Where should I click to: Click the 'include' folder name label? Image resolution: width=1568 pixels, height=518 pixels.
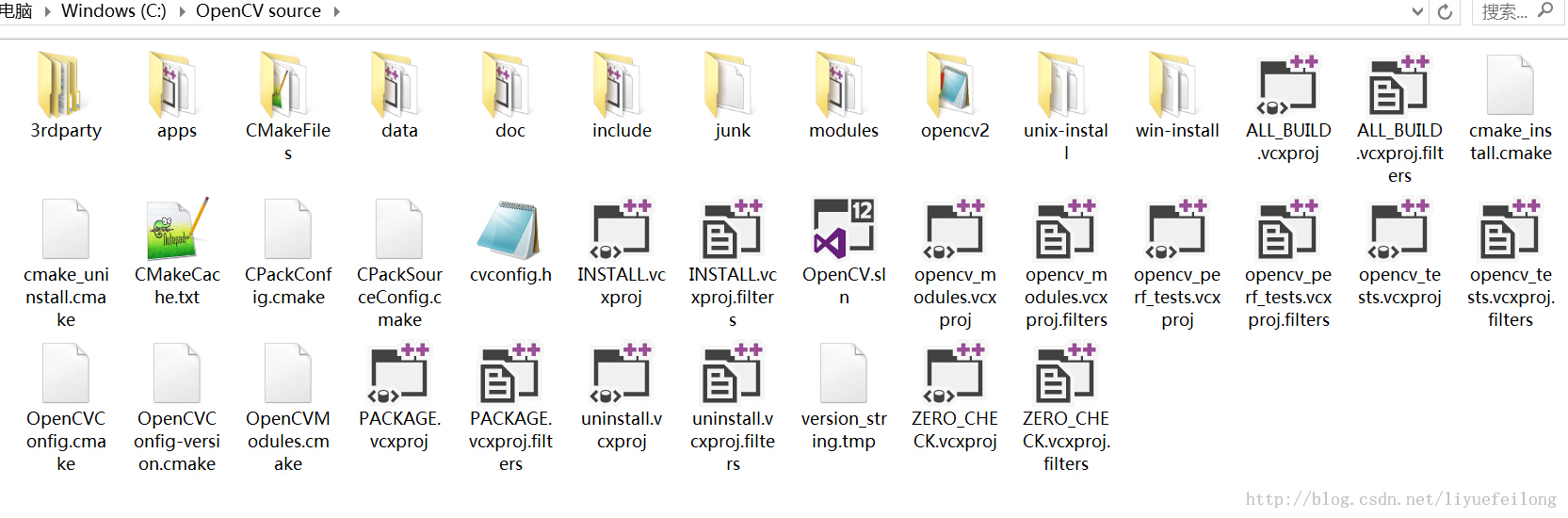point(622,131)
